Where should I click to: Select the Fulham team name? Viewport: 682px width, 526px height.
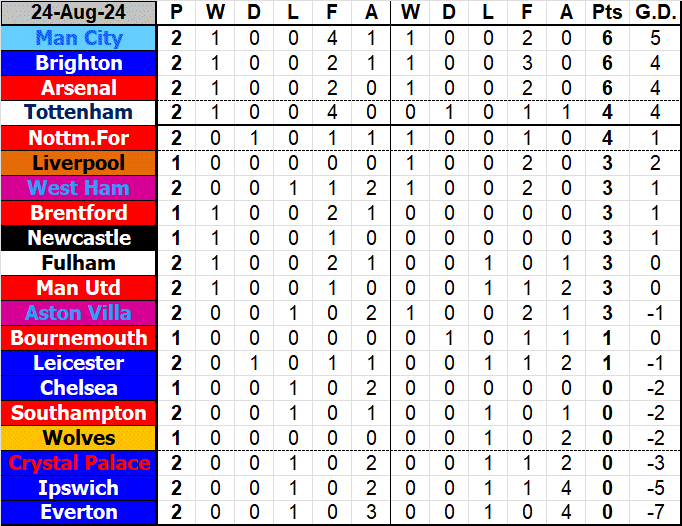(x=79, y=263)
